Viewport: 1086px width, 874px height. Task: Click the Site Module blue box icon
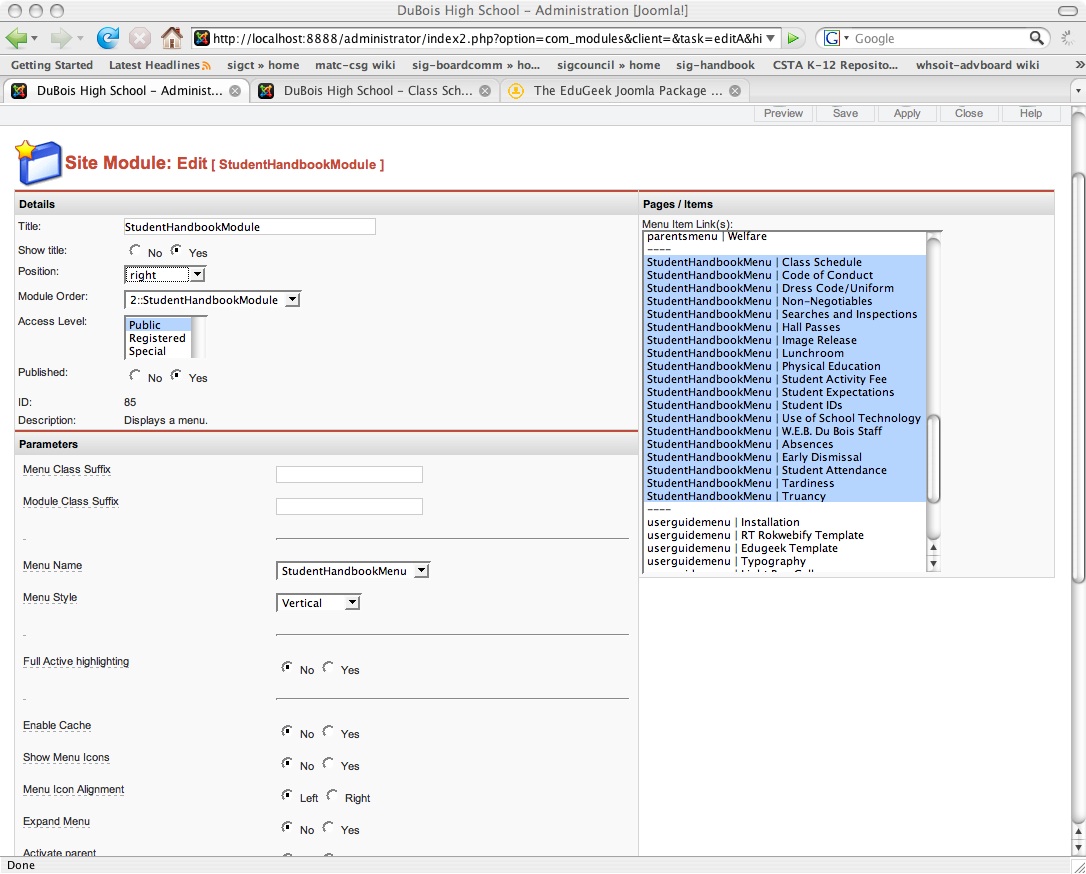[38, 163]
